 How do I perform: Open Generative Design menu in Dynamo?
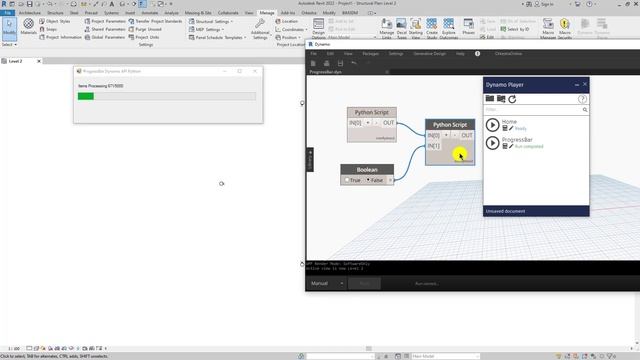429,53
